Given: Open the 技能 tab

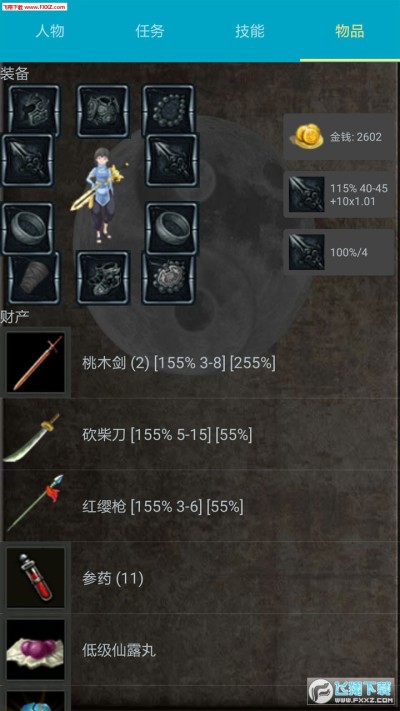Looking at the screenshot, I should tap(250, 31).
